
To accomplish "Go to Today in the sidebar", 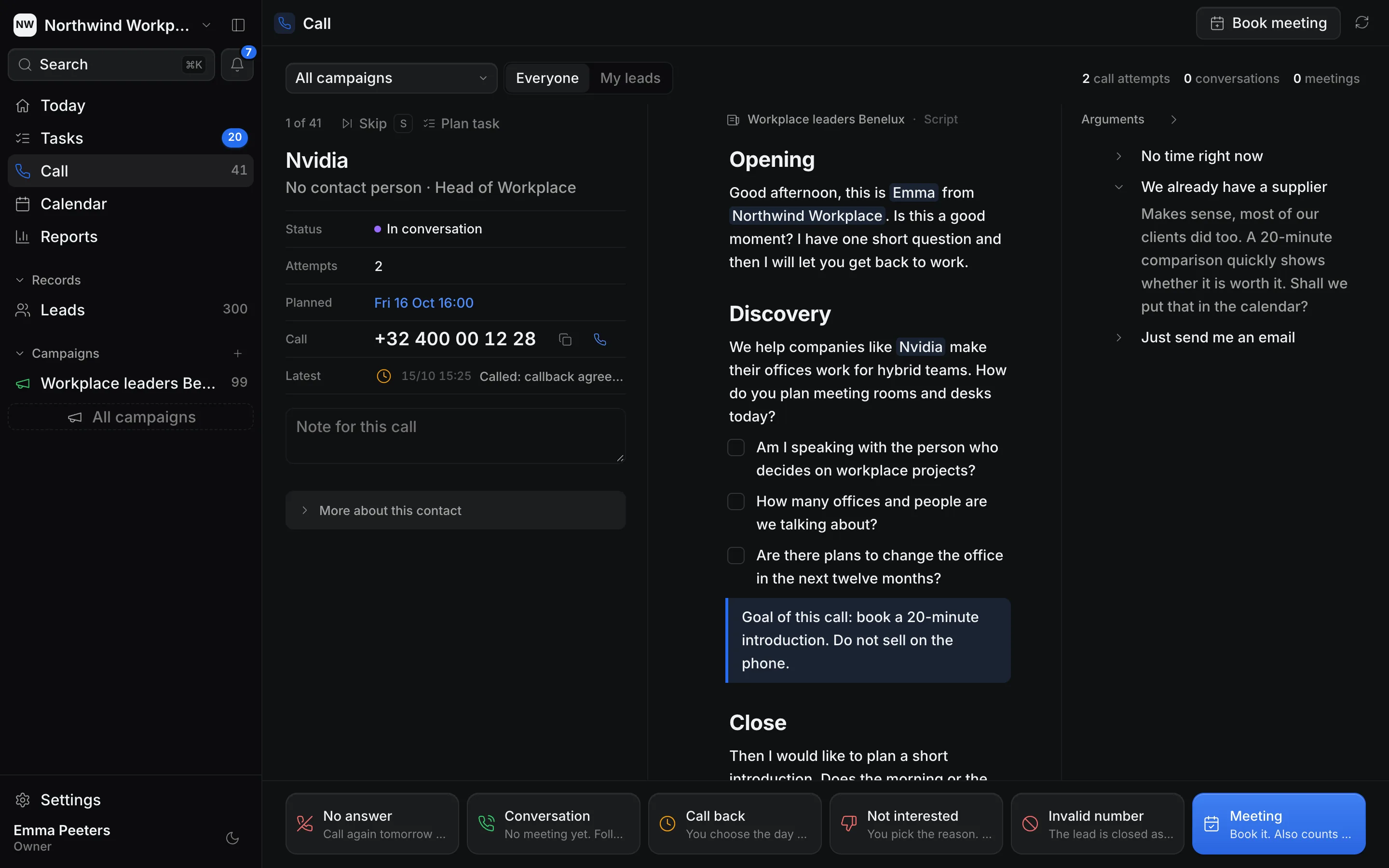I will [x=131, y=106].
